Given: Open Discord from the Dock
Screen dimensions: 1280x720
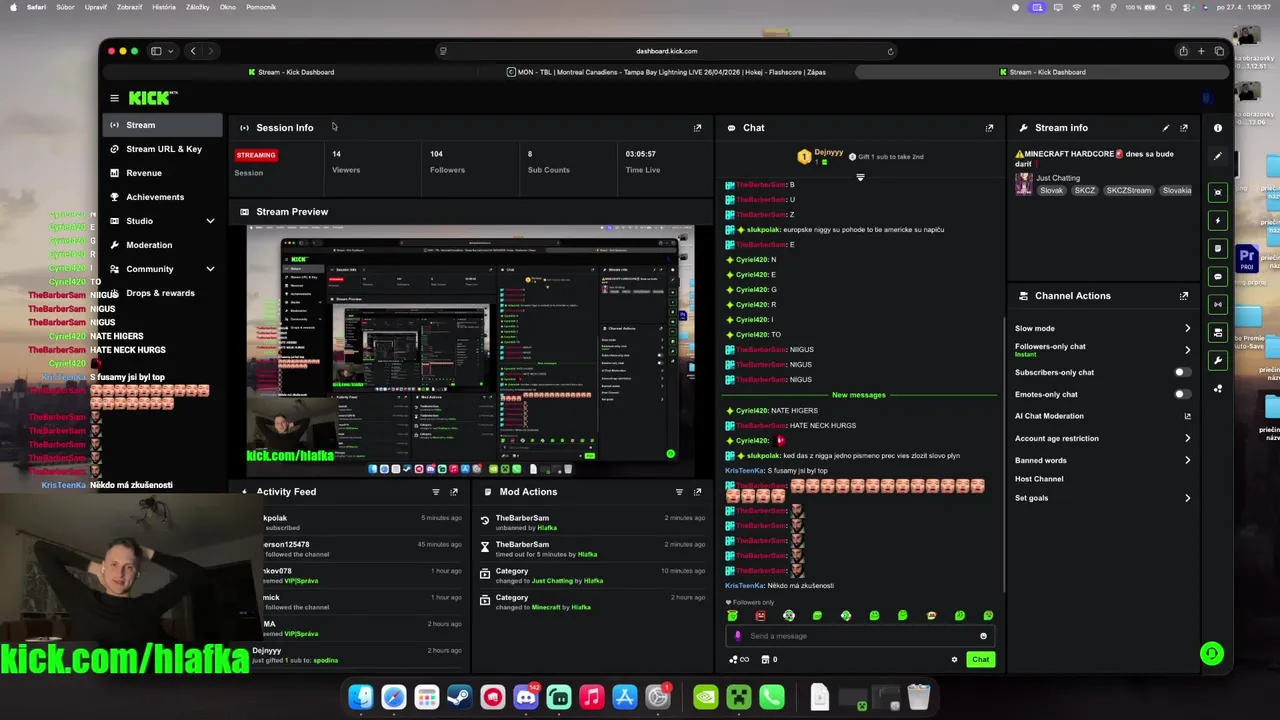Looking at the screenshot, I should 526,697.
